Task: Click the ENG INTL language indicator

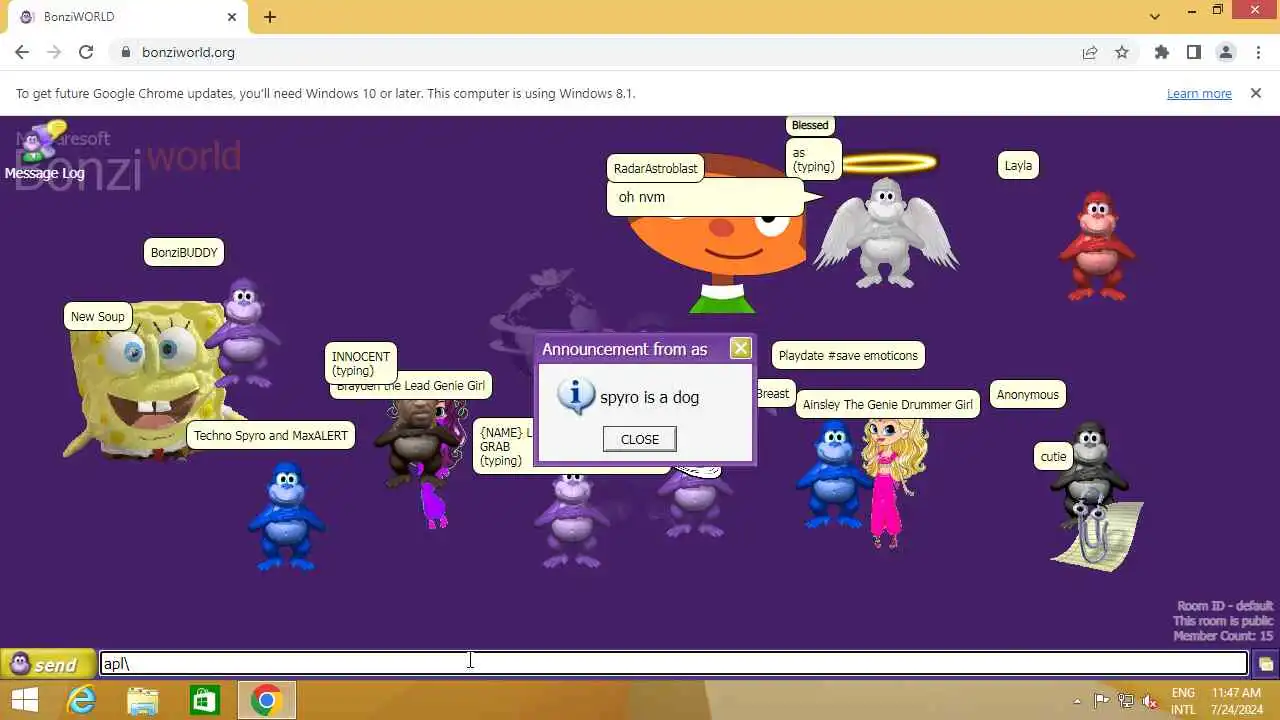Action: tap(1183, 701)
